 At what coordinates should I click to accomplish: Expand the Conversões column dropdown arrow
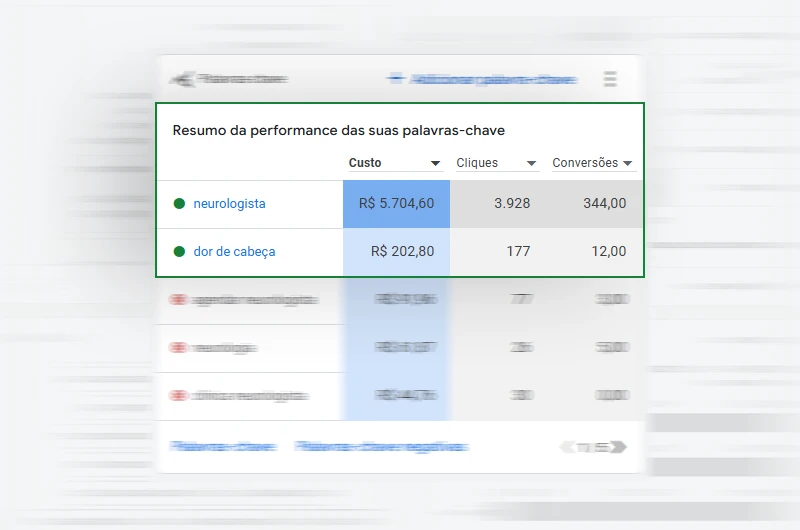pos(628,164)
